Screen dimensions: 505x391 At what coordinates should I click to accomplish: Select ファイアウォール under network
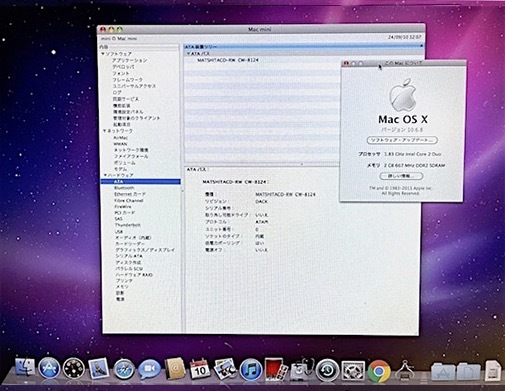(131, 156)
